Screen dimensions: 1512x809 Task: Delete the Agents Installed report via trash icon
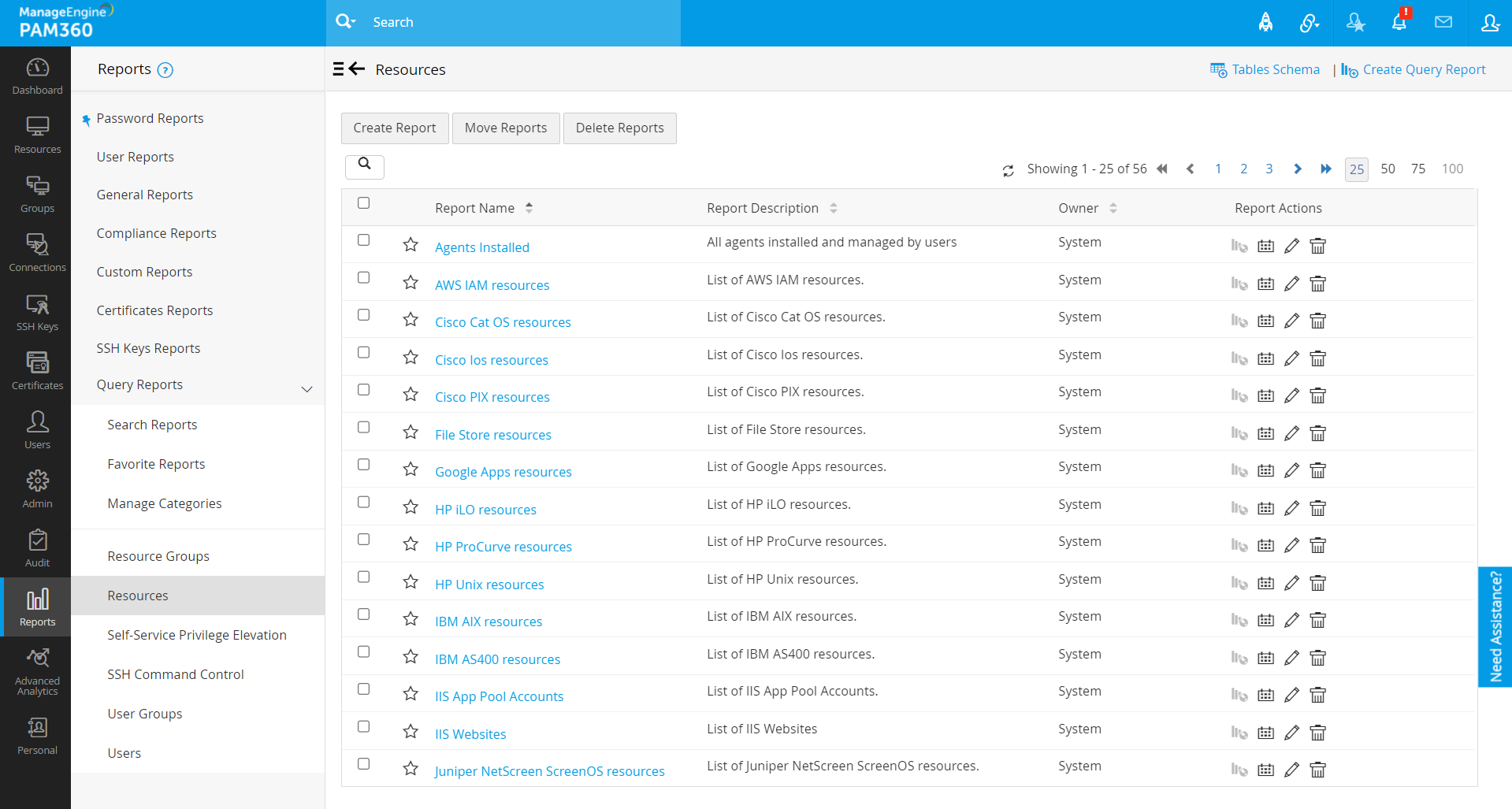[1317, 246]
